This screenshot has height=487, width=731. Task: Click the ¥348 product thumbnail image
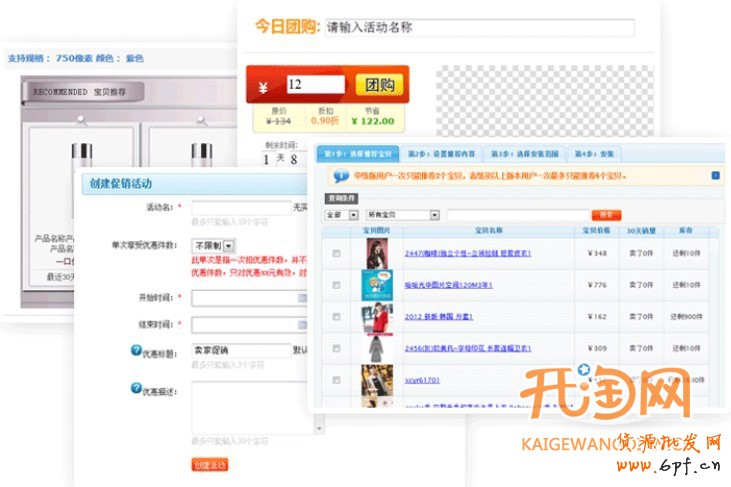pyautogui.click(x=377, y=253)
